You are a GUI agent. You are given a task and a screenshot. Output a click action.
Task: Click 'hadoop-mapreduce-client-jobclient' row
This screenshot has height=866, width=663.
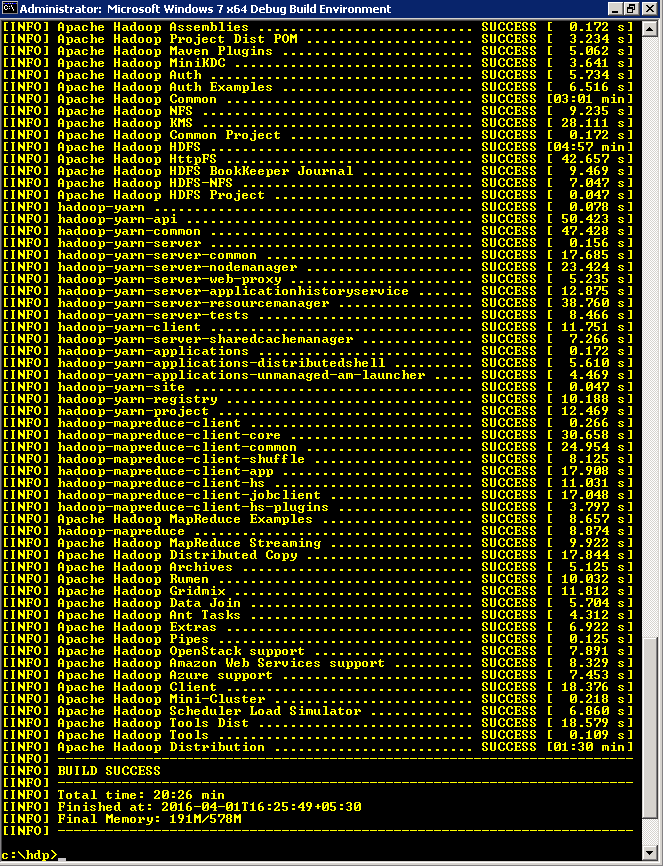[318, 495]
